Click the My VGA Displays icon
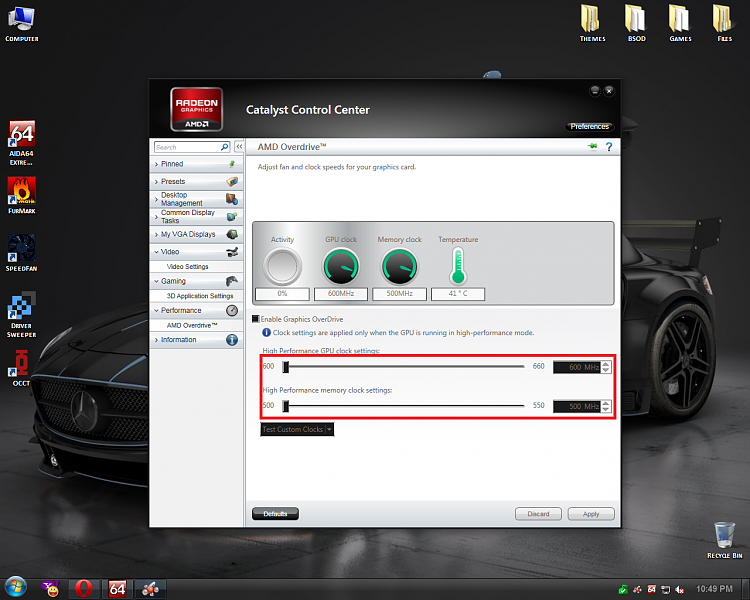This screenshot has width=750, height=600. pos(232,234)
